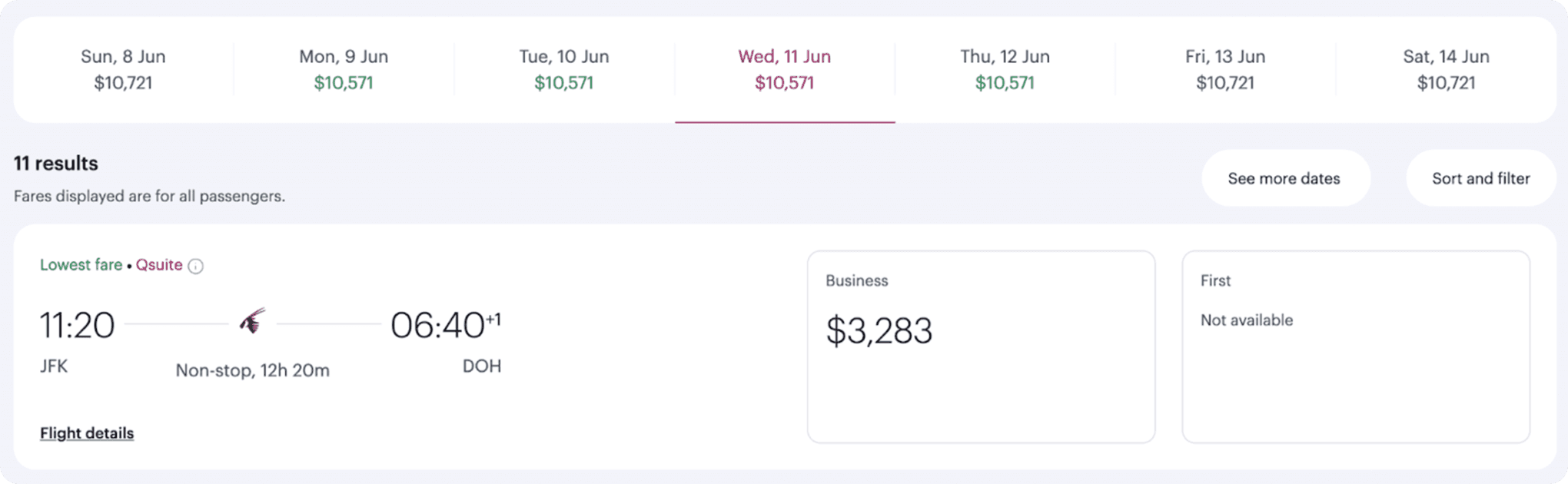
Task: Click the 06:40 arrival time
Action: click(437, 326)
